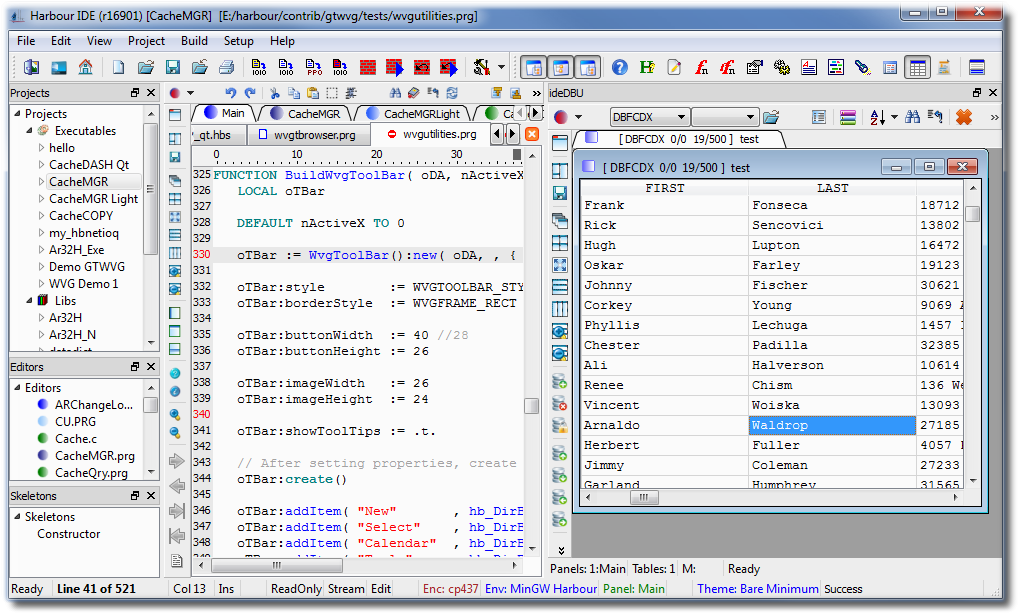This screenshot has height=616, width=1023.
Task: Click the open table folder icon in ideDBU
Action: point(771,117)
